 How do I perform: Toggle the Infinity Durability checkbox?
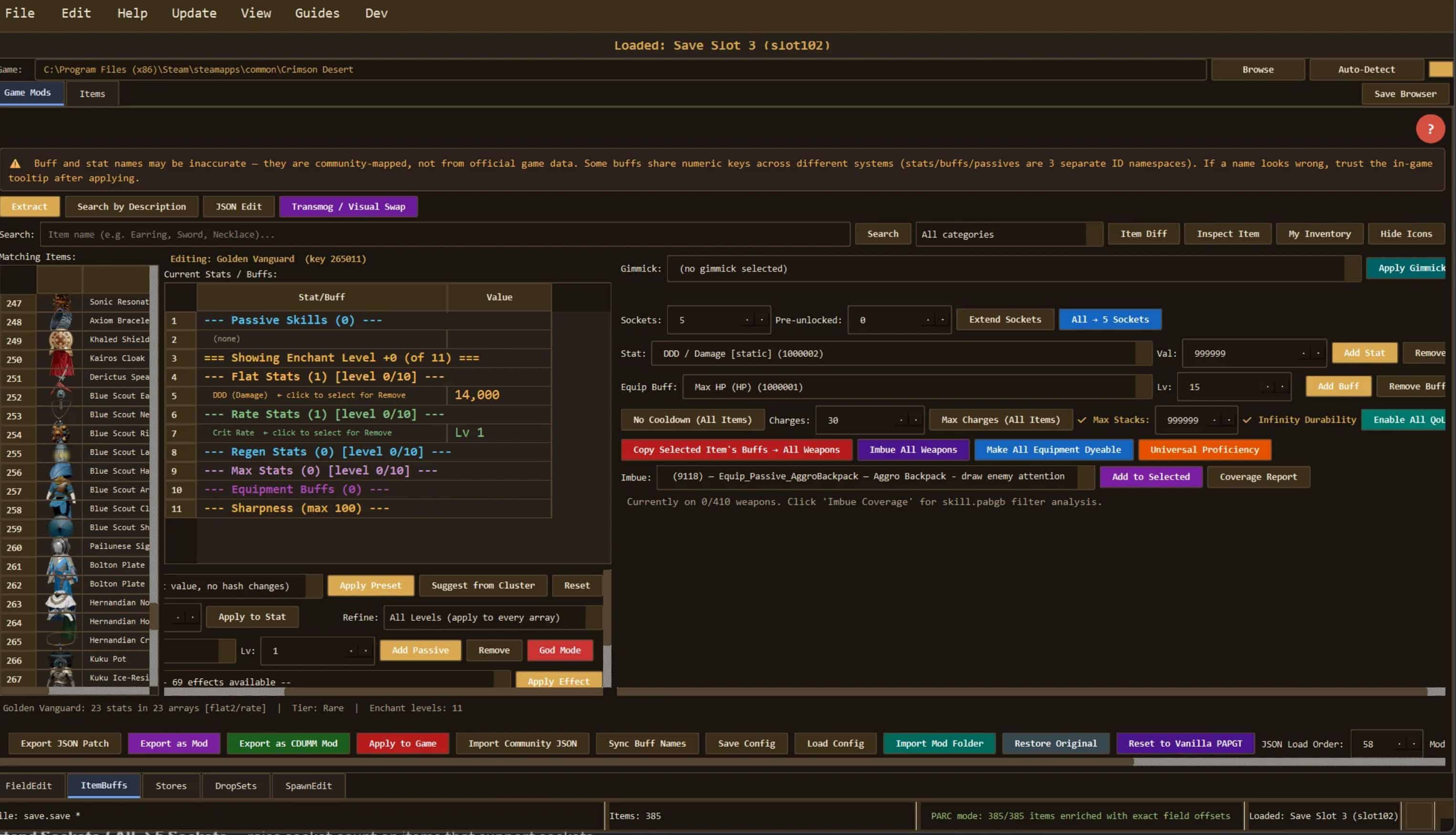[x=1247, y=420]
